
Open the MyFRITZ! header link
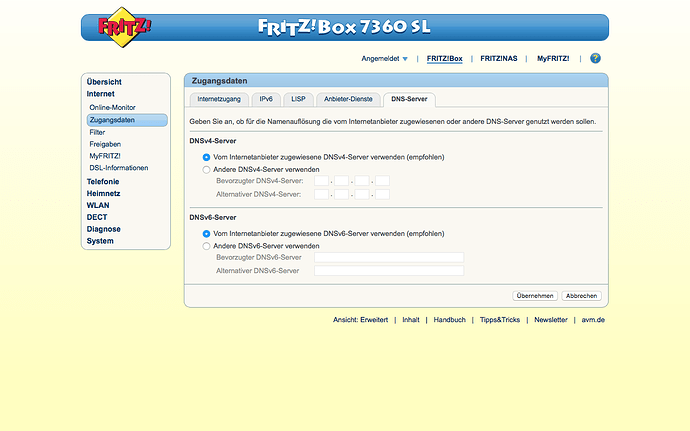point(553,59)
